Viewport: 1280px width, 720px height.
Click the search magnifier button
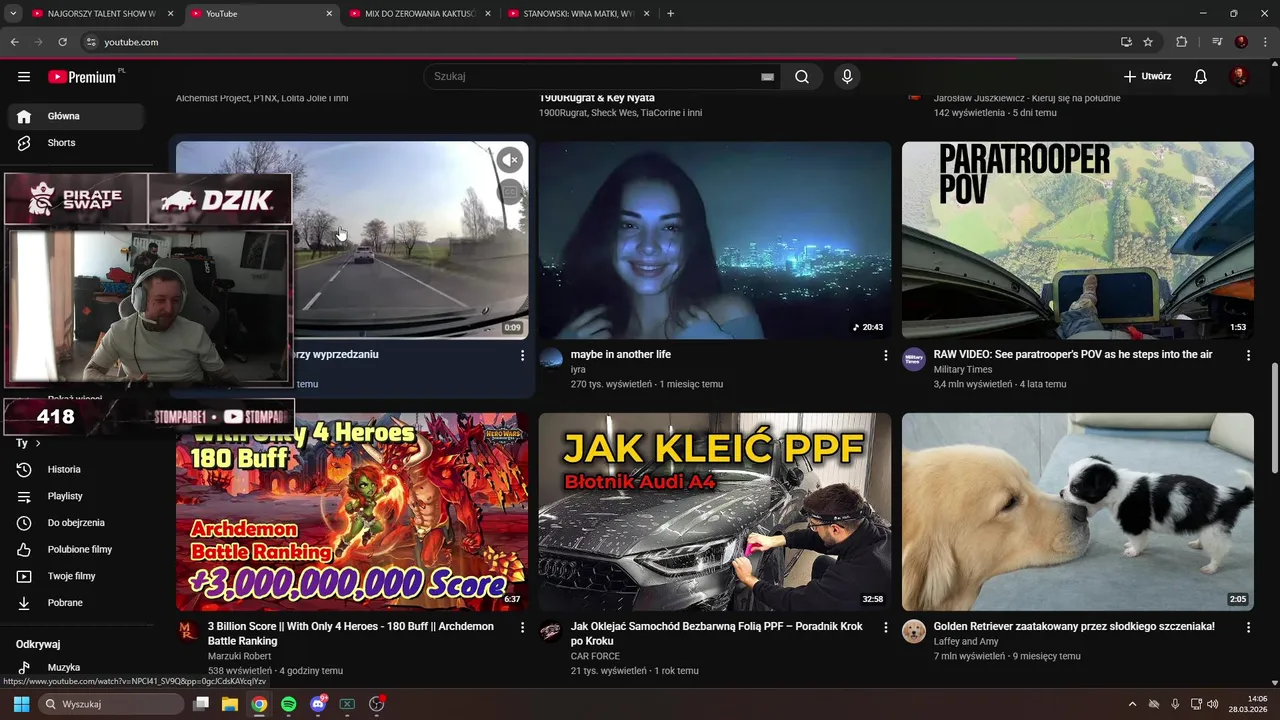point(802,77)
